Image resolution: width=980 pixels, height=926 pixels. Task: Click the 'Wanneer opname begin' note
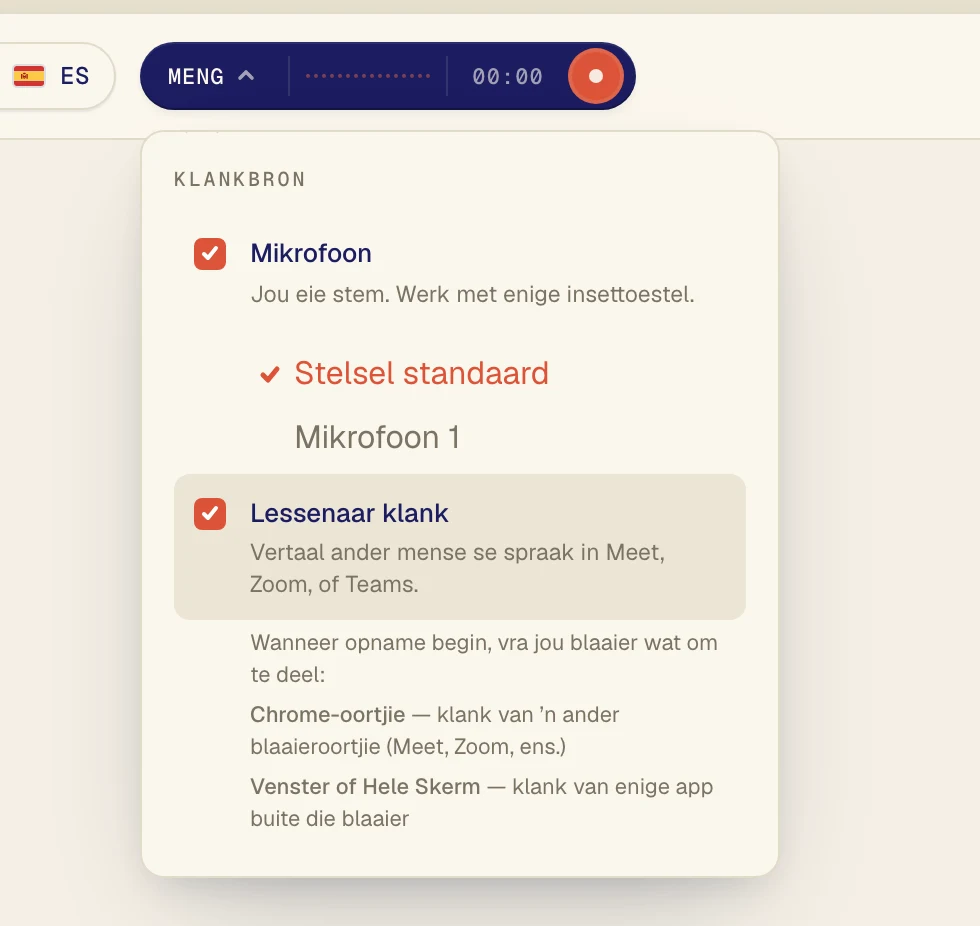pos(484,659)
